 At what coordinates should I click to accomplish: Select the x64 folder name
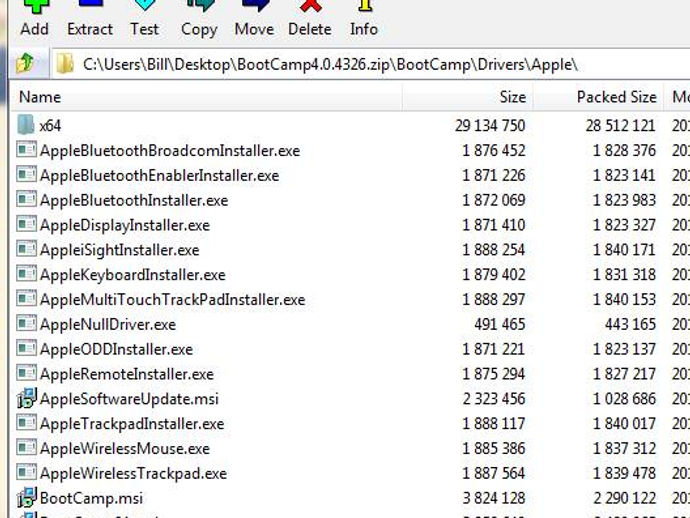click(50, 126)
